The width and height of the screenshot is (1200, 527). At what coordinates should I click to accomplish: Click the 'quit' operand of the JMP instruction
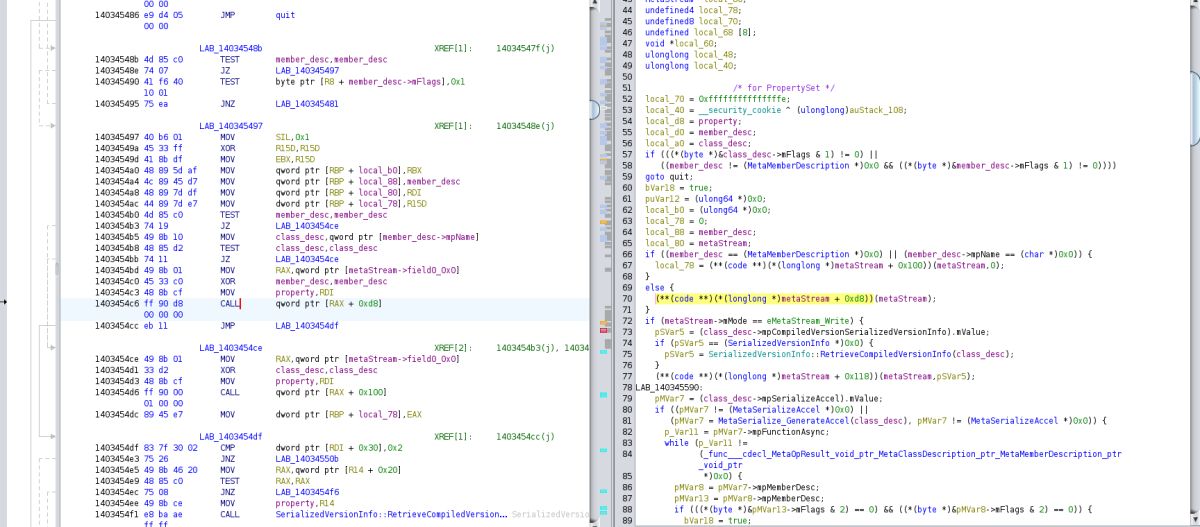(x=284, y=17)
